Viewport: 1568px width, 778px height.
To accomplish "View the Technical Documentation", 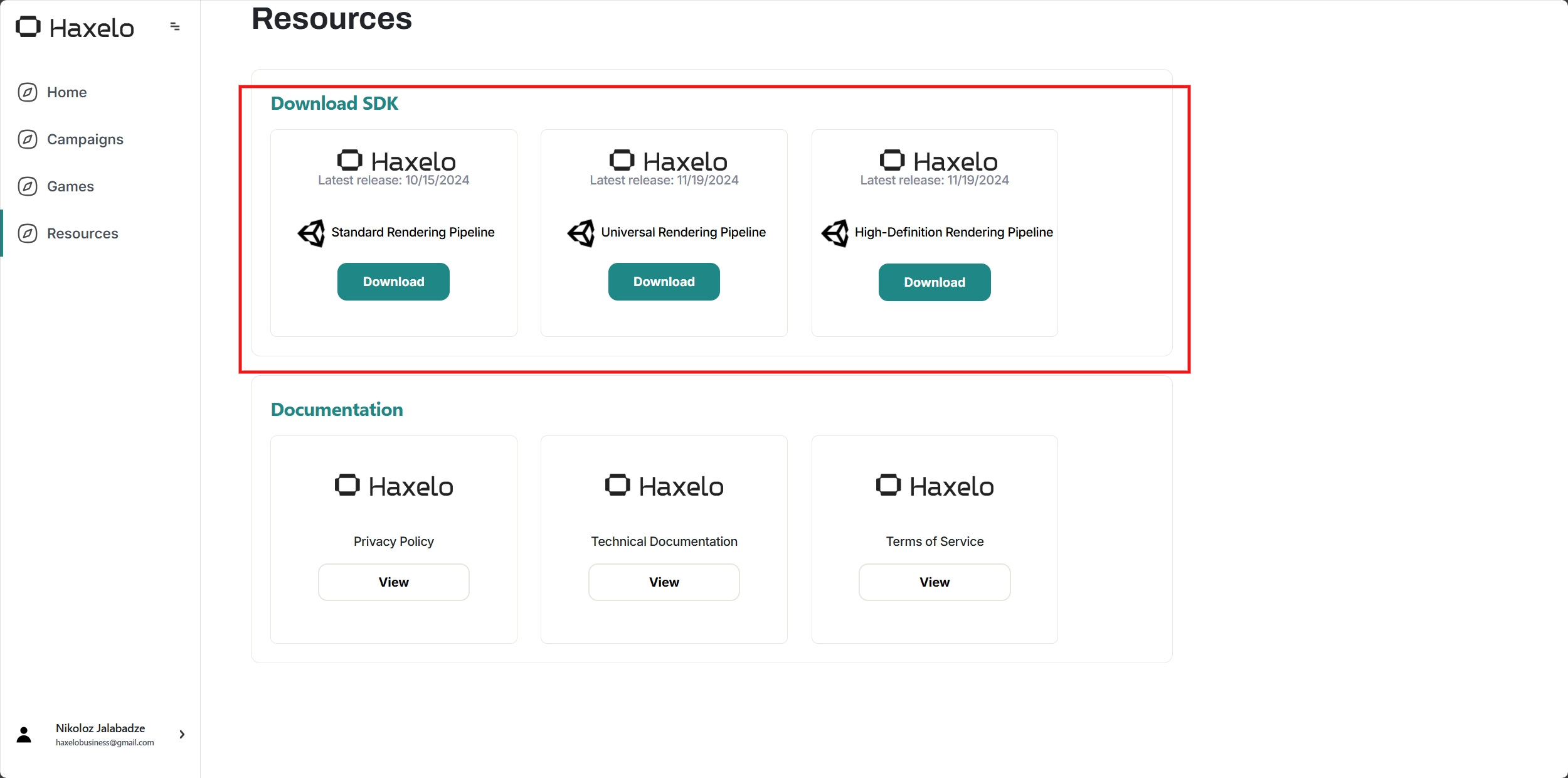I will (664, 582).
